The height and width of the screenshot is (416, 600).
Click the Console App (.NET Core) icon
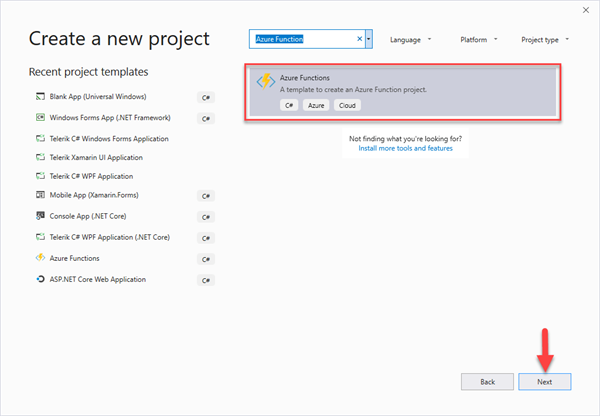(40, 216)
